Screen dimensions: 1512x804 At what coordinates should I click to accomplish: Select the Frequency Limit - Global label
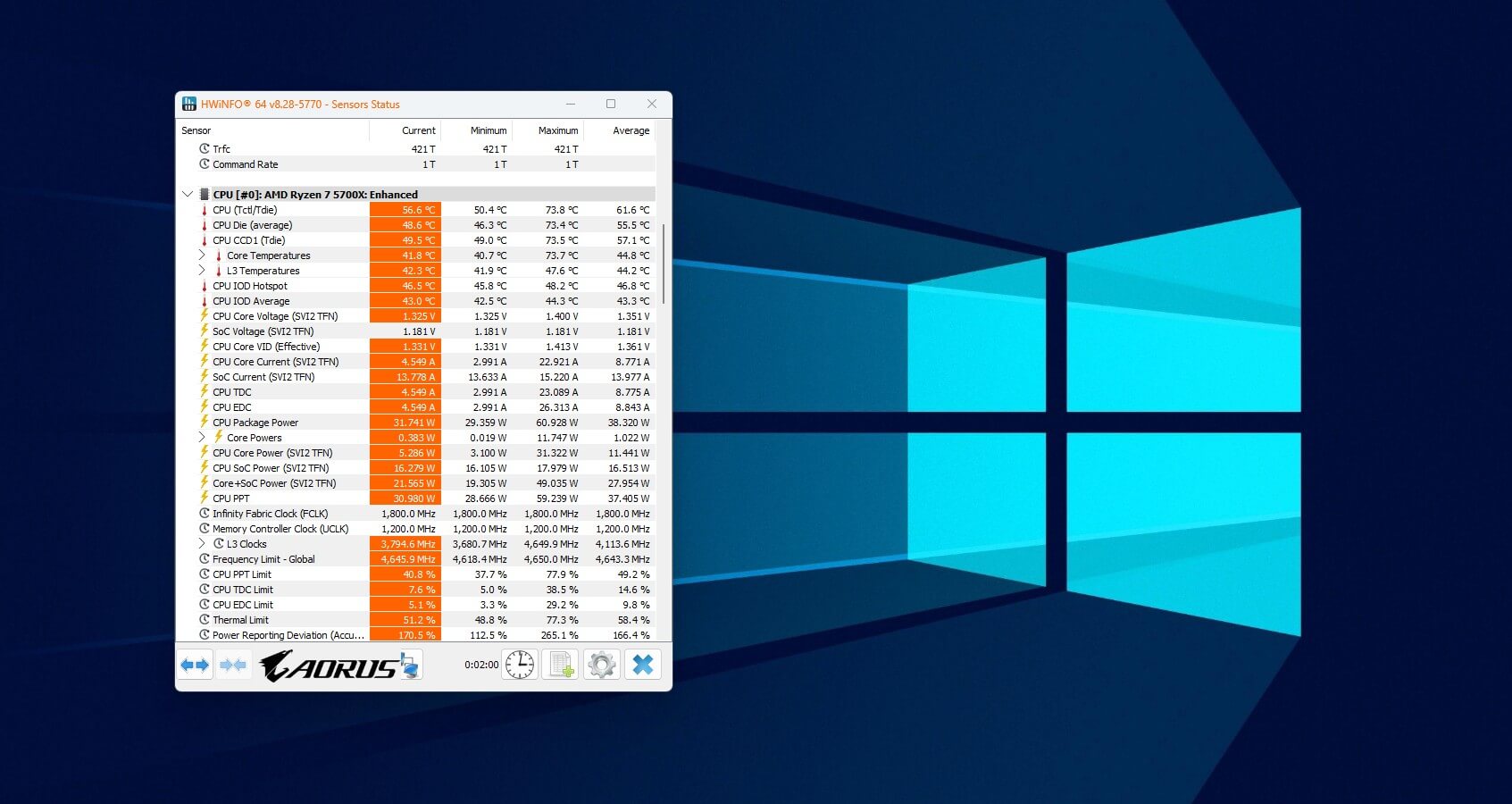point(263,559)
